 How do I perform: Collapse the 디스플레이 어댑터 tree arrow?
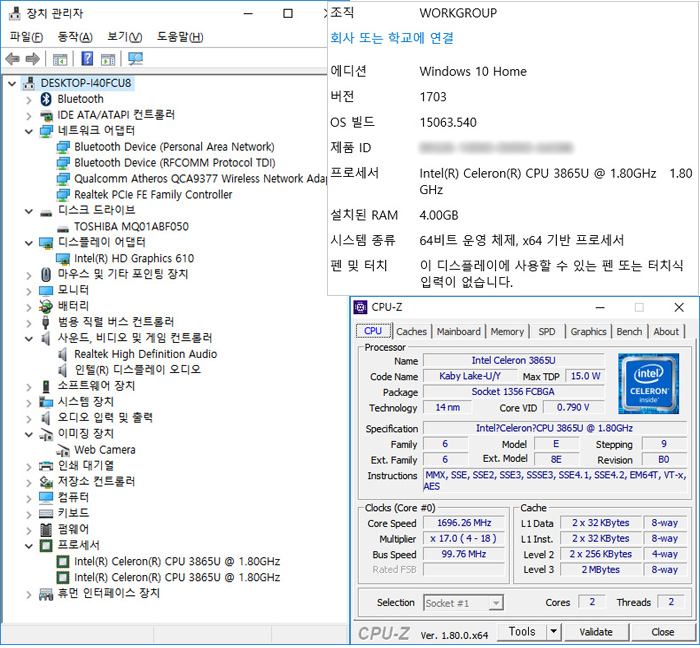29,243
